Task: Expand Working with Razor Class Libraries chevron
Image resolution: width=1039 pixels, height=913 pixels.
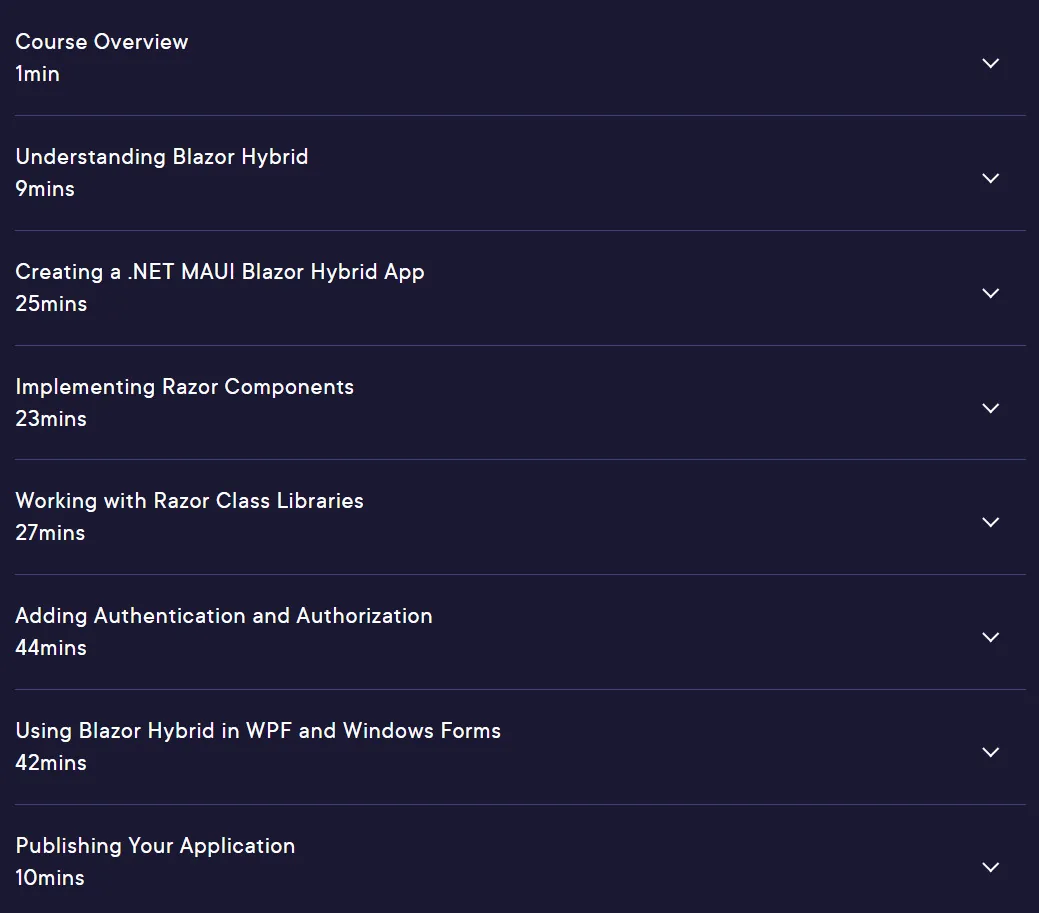Action: pos(991,522)
